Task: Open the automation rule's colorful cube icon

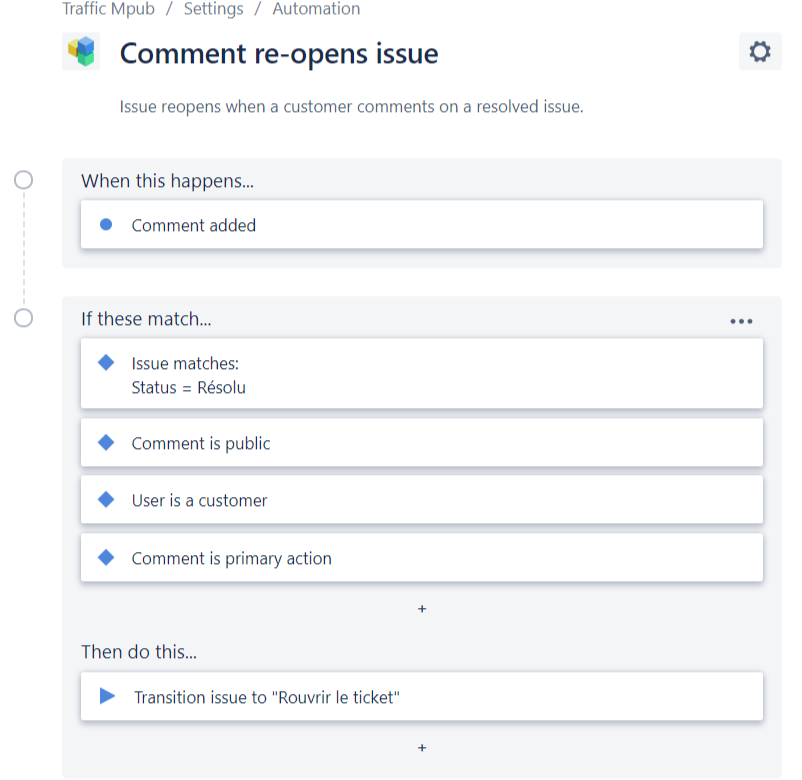Action: point(81,50)
